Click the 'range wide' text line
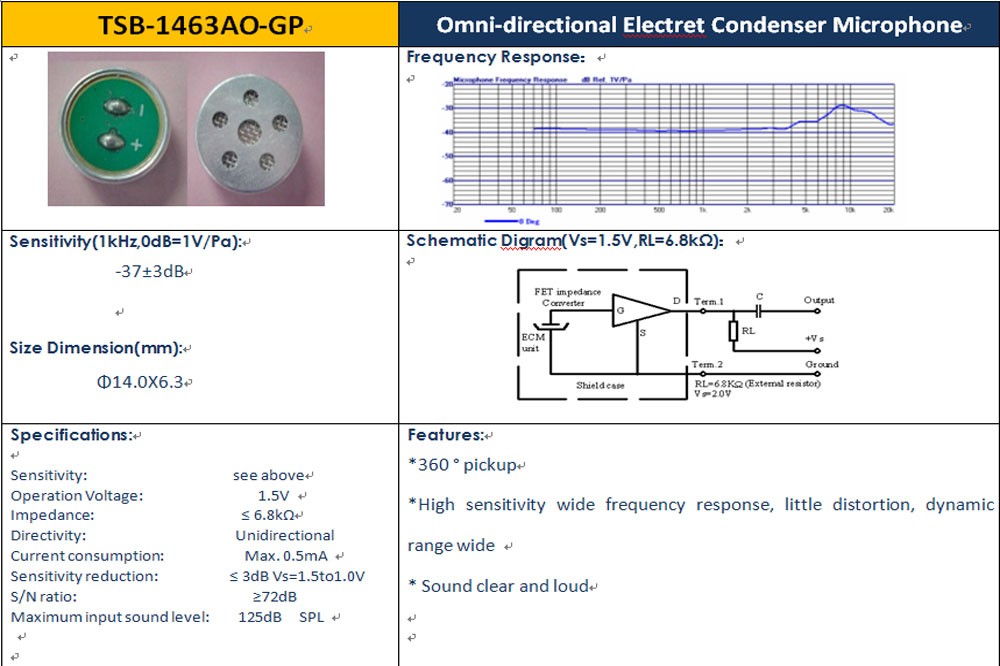 [x=451, y=545]
